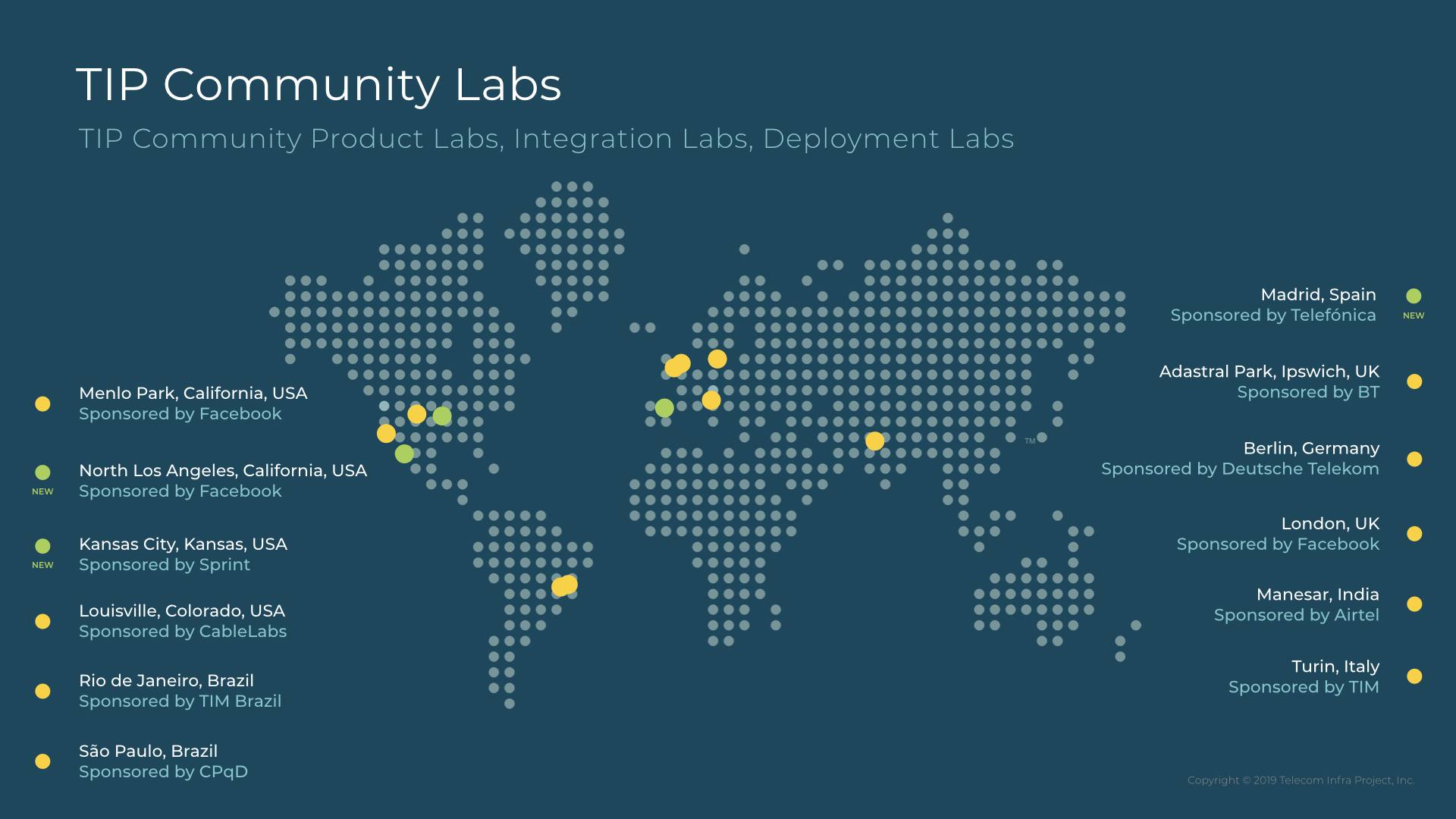Click the yellow legend dot beside London, UK
The width and height of the screenshot is (1456, 819).
click(x=1414, y=534)
